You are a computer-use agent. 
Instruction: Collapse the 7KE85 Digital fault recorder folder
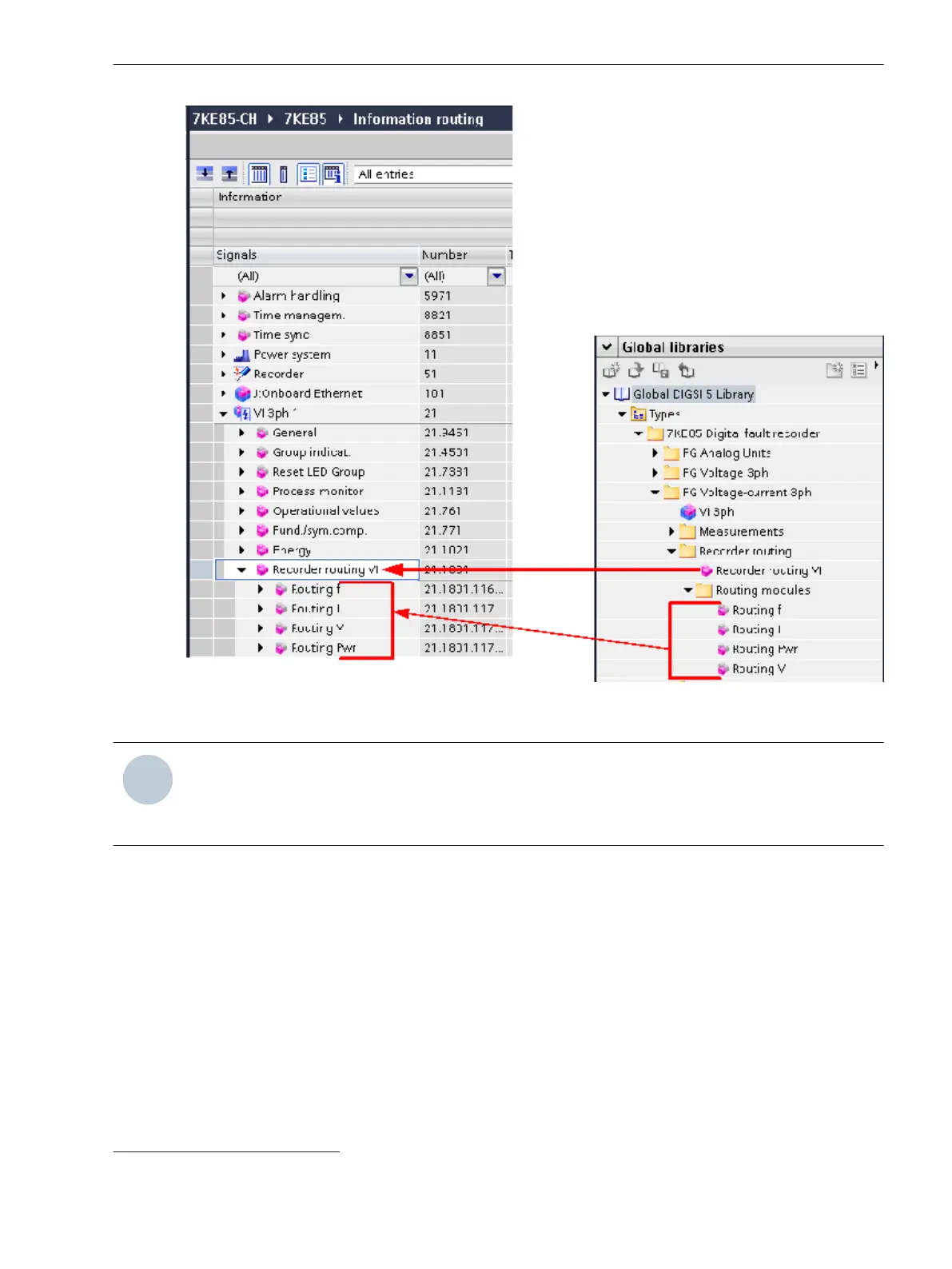coord(639,433)
